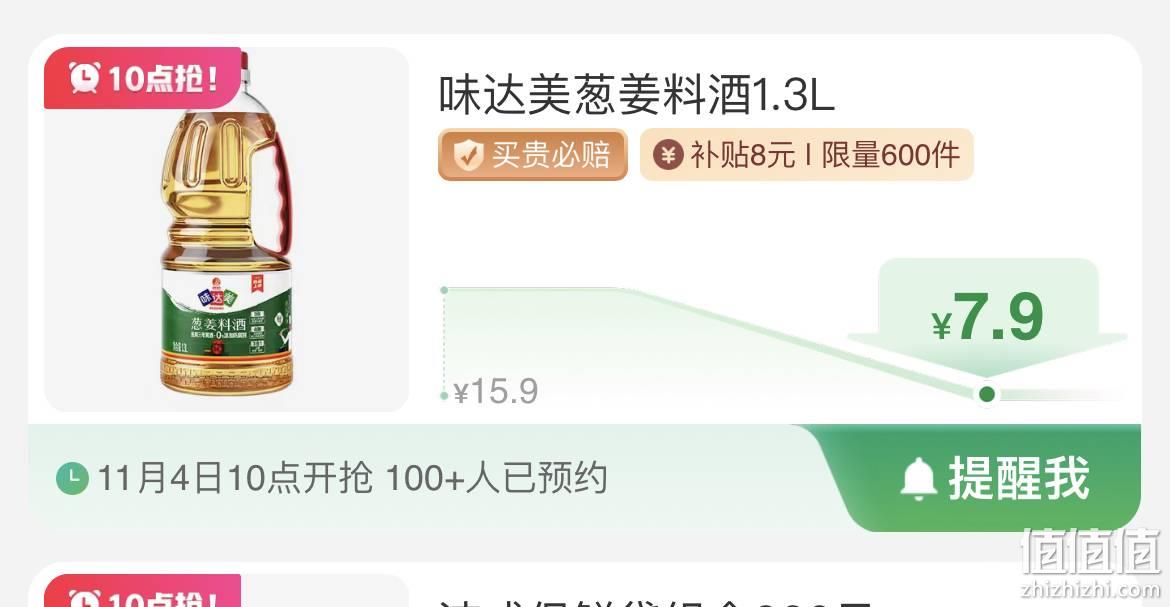Click the original ¥15.9 price label
This screenshot has width=1170, height=607.
click(x=495, y=391)
